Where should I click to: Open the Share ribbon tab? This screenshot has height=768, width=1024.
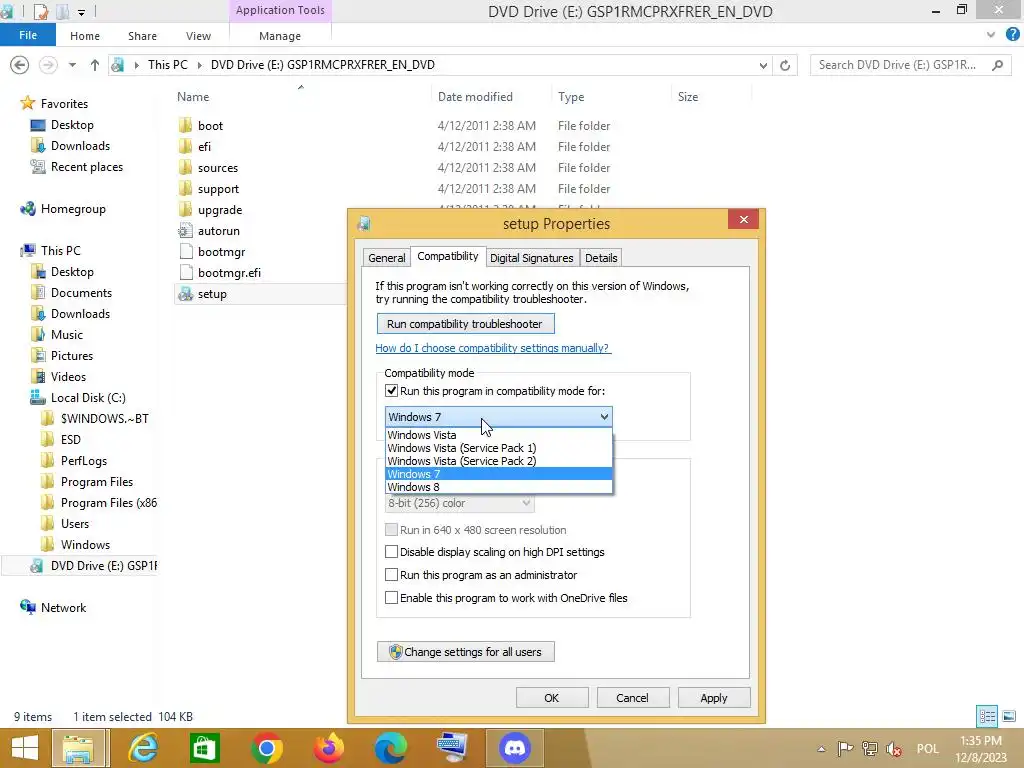pyautogui.click(x=142, y=36)
